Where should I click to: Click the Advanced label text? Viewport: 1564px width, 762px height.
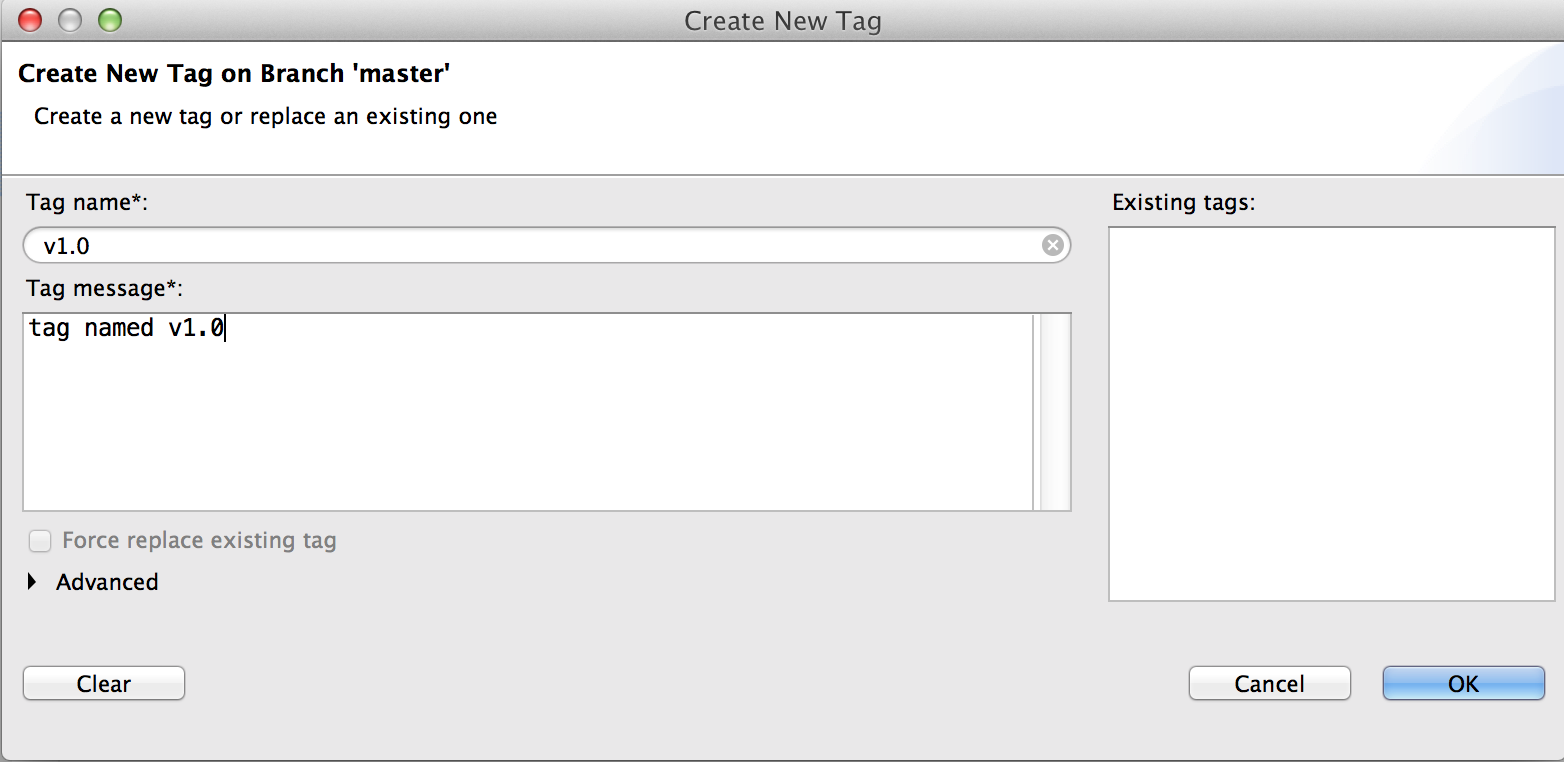[x=107, y=582]
